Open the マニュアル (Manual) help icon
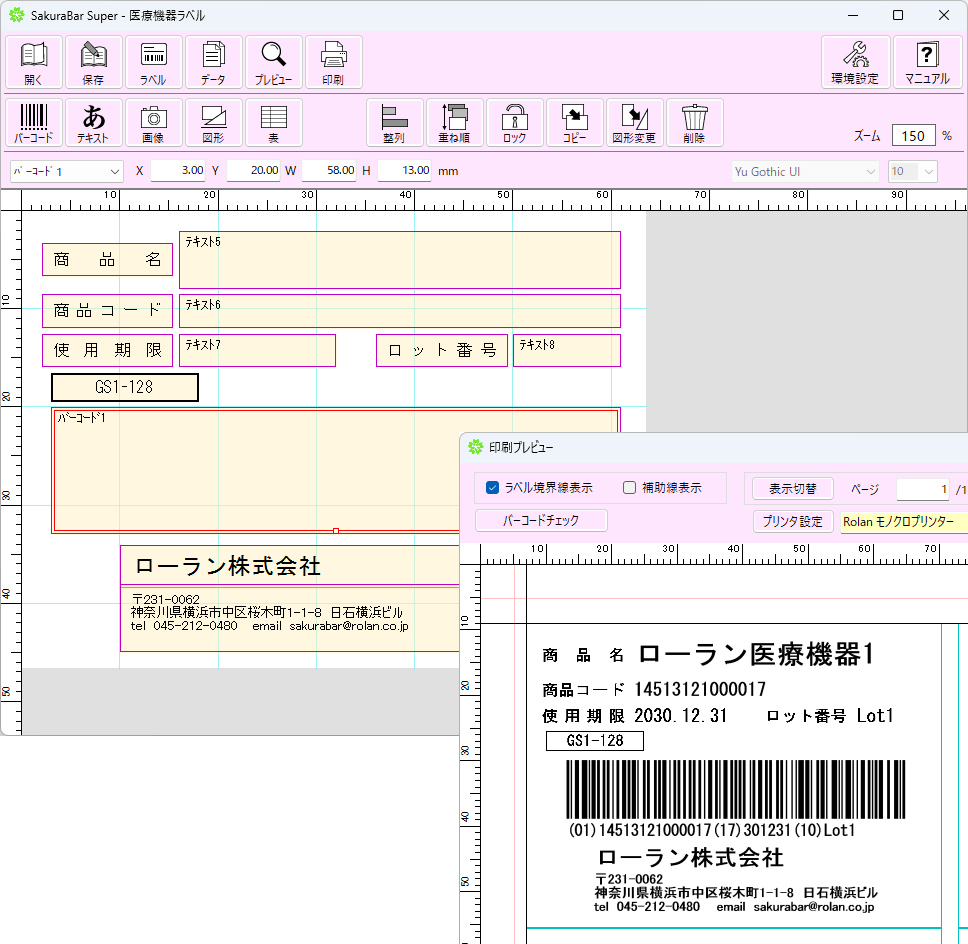This screenshot has height=944, width=968. (927, 62)
